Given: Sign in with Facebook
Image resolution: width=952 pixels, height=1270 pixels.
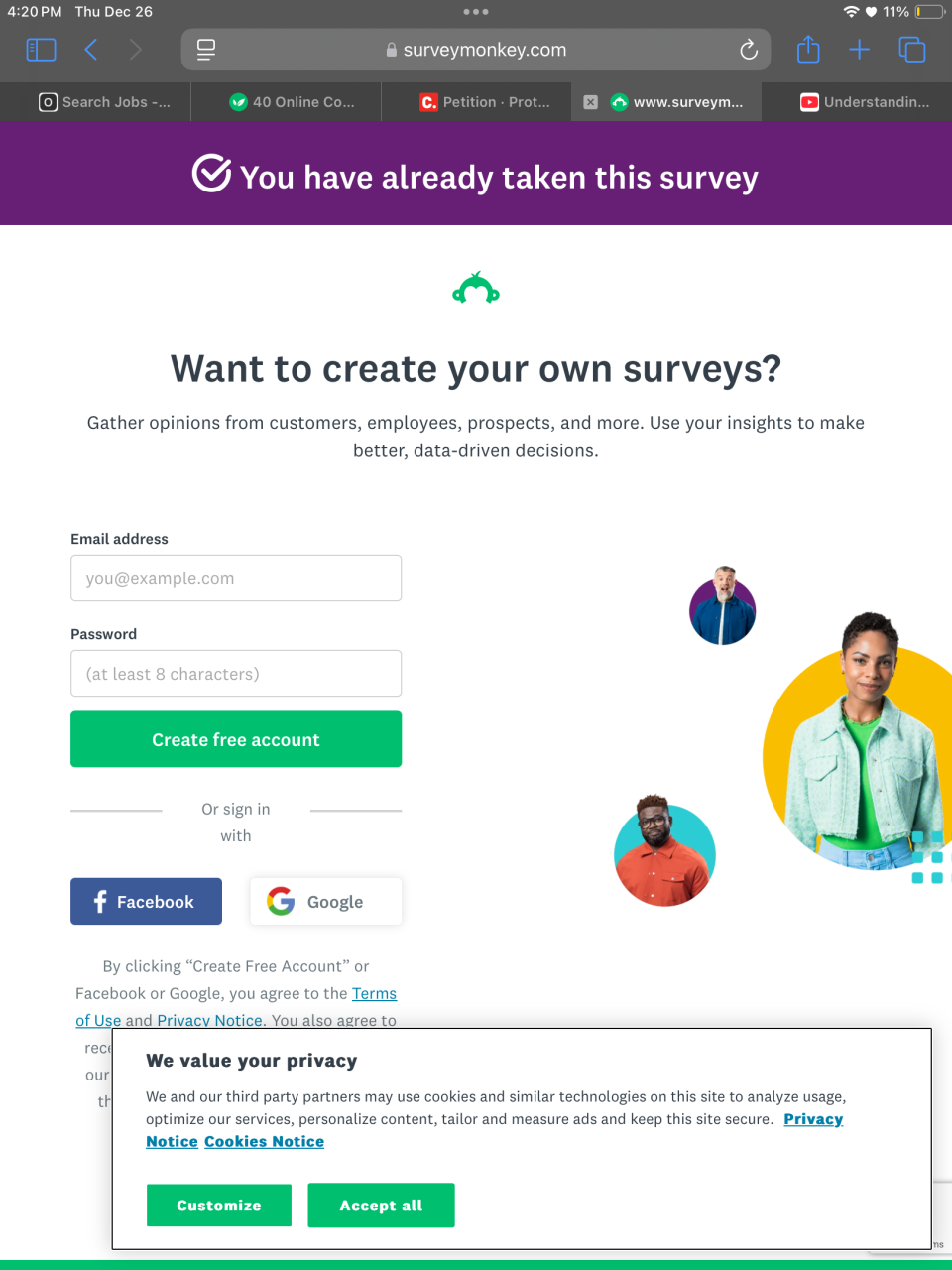Looking at the screenshot, I should click(146, 902).
